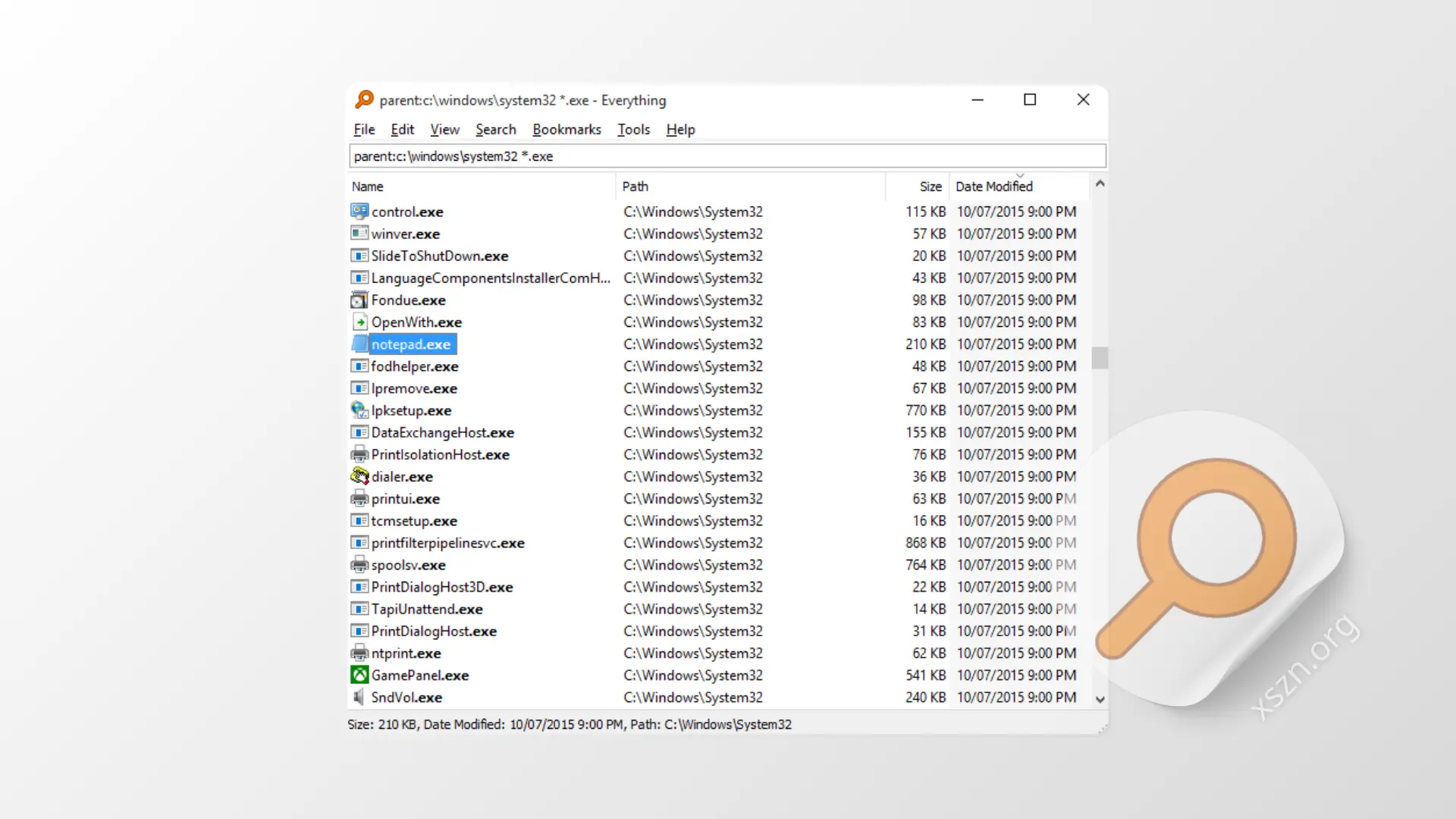Click the SndVol.exe speaker icon
Screen dimensions: 1456x819
tap(359, 697)
